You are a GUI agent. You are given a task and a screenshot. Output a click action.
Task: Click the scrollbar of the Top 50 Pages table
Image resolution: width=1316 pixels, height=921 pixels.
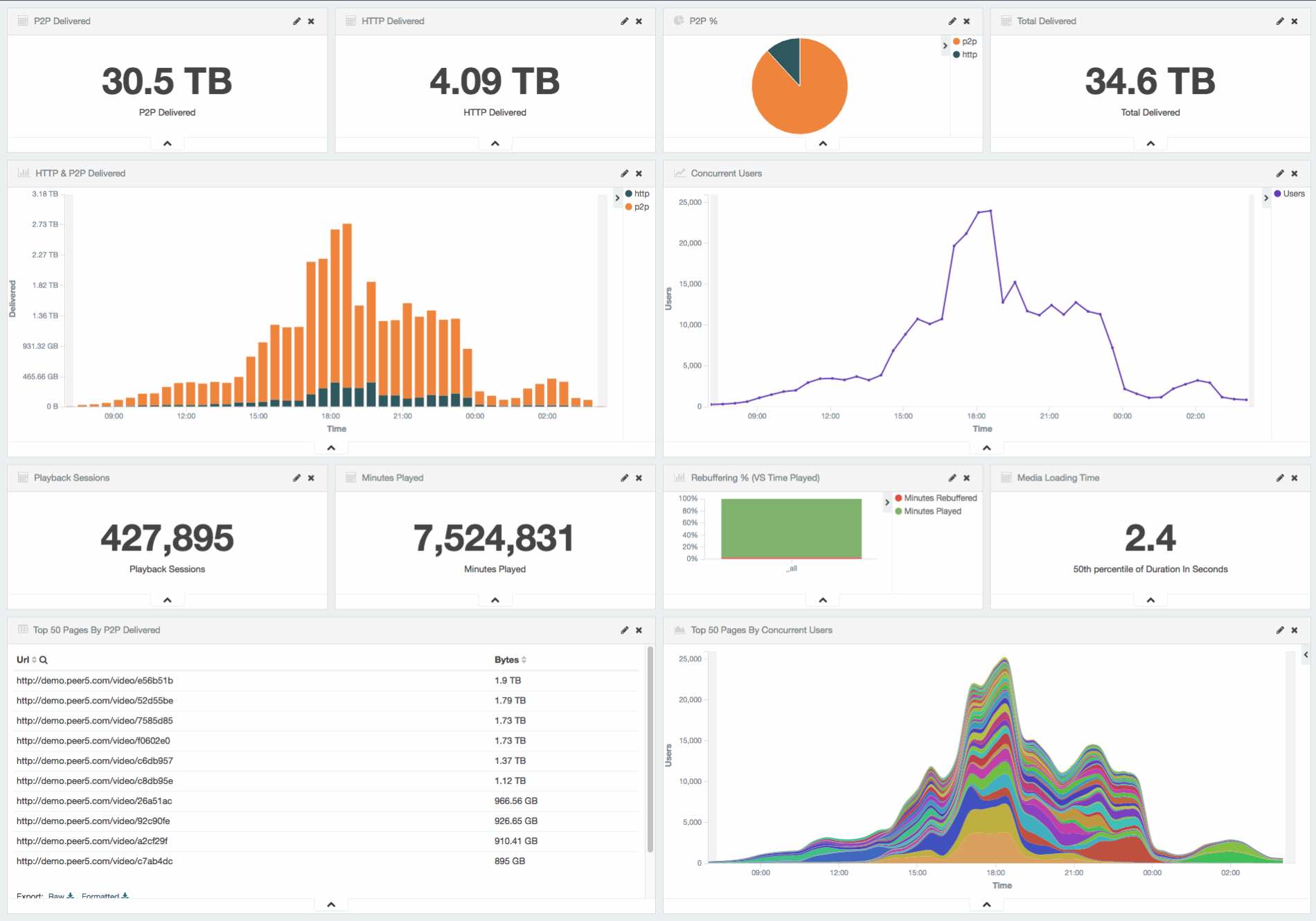[650, 748]
